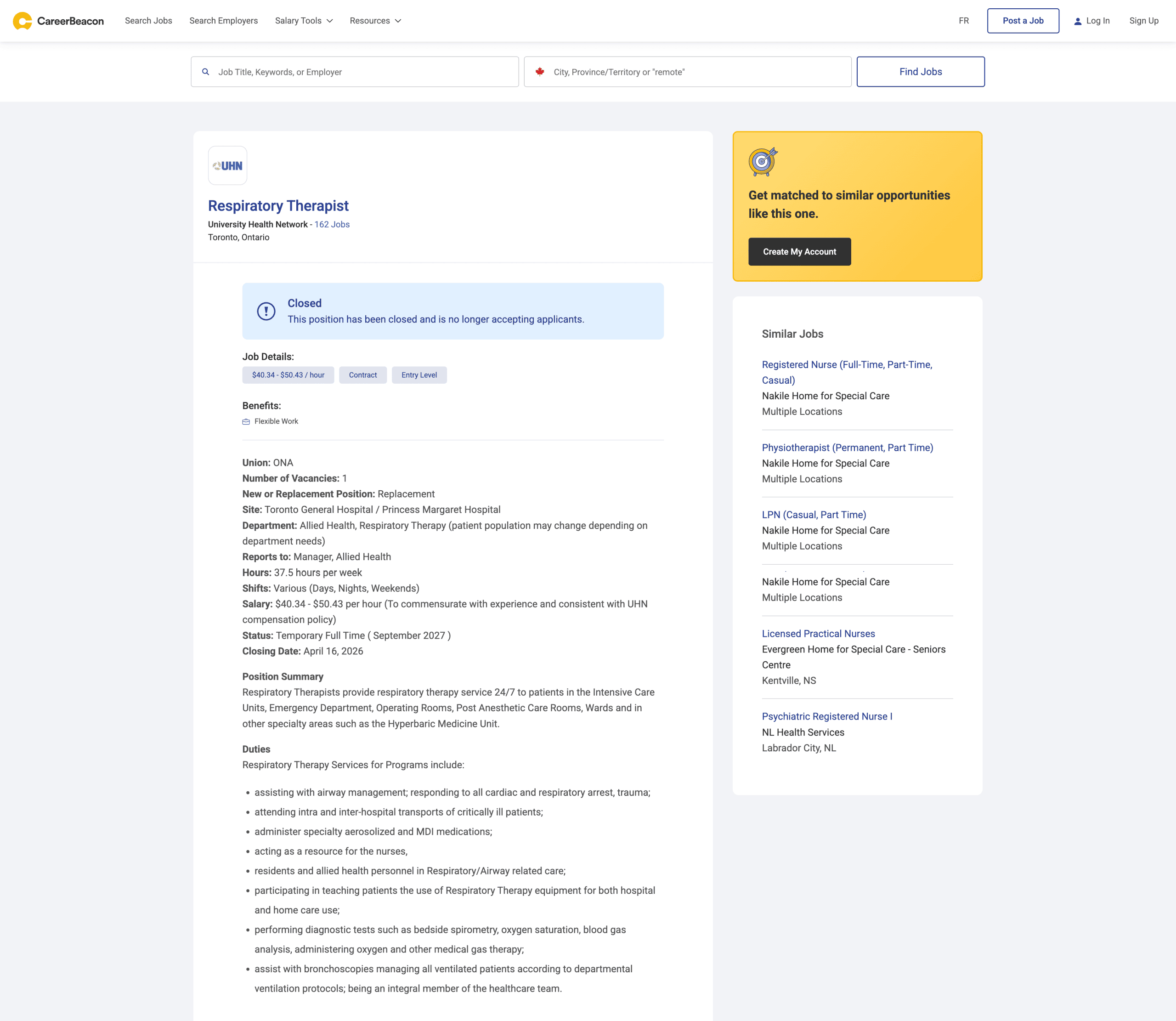Click the target bullseye icon in yellow card

[763, 161]
